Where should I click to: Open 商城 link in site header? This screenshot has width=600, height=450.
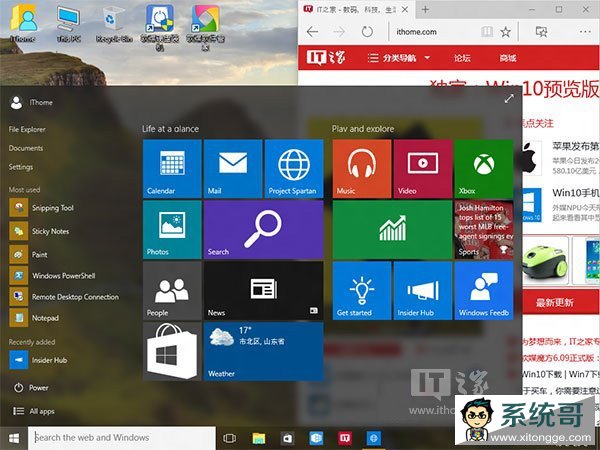coord(508,58)
